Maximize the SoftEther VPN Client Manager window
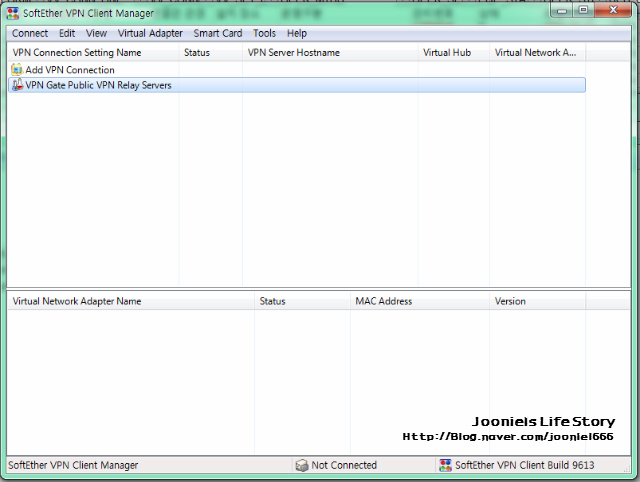Screen dimensions: 640x482 [x=584, y=10]
